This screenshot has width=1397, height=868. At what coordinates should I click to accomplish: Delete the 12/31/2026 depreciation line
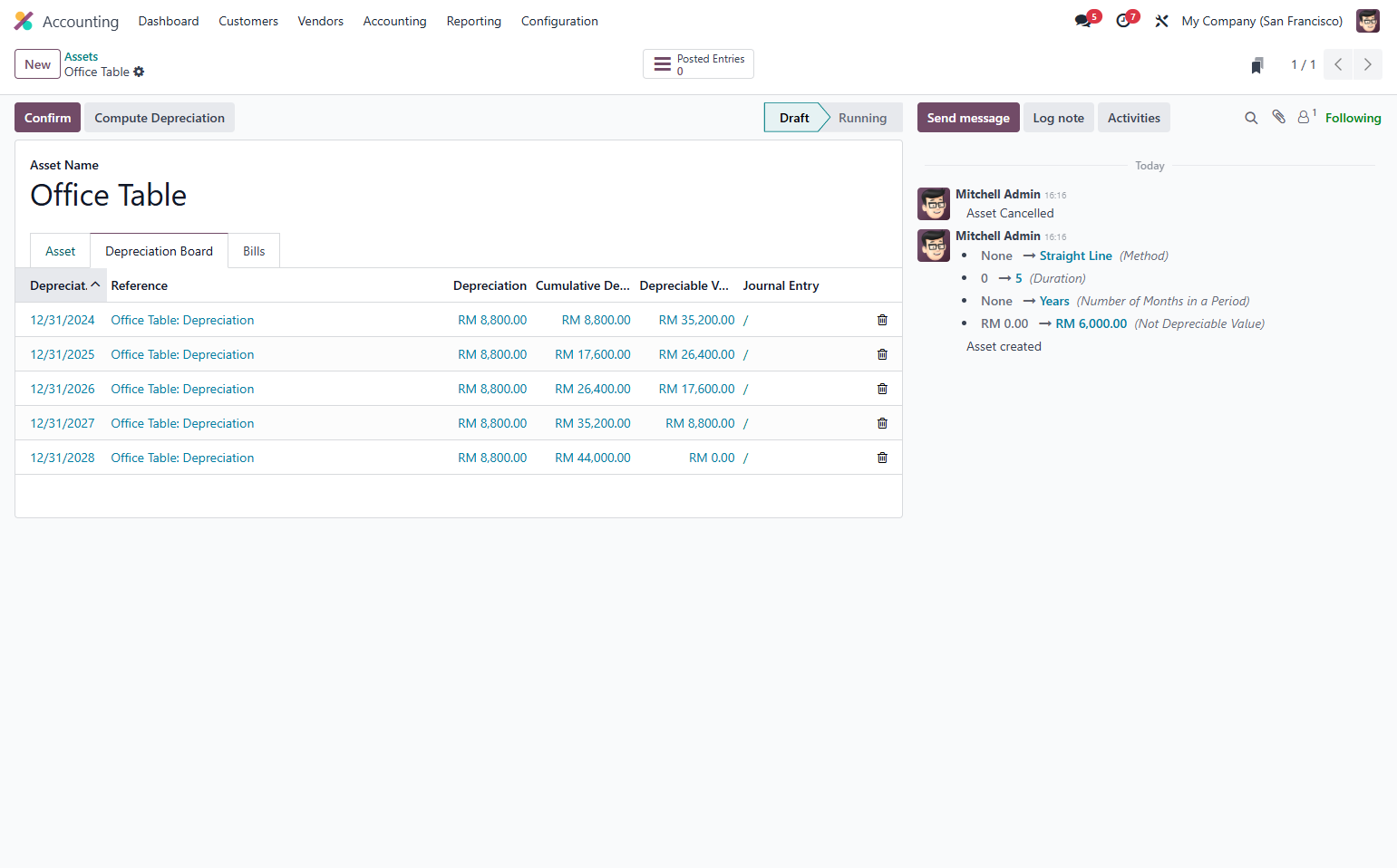click(x=882, y=389)
